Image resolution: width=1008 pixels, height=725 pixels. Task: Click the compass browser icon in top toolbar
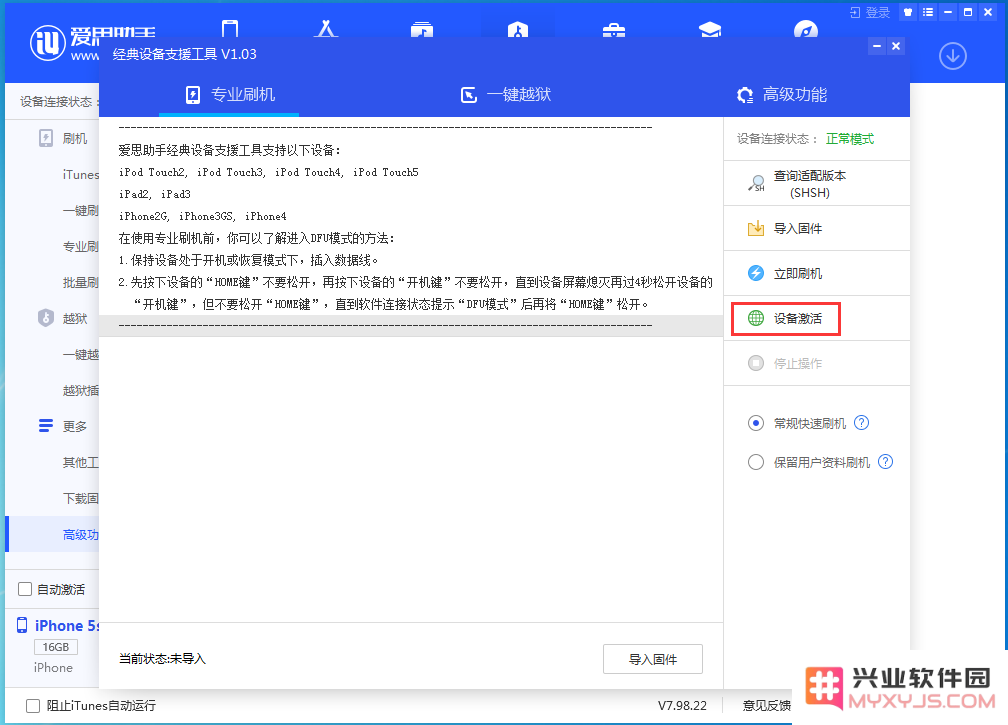(806, 29)
